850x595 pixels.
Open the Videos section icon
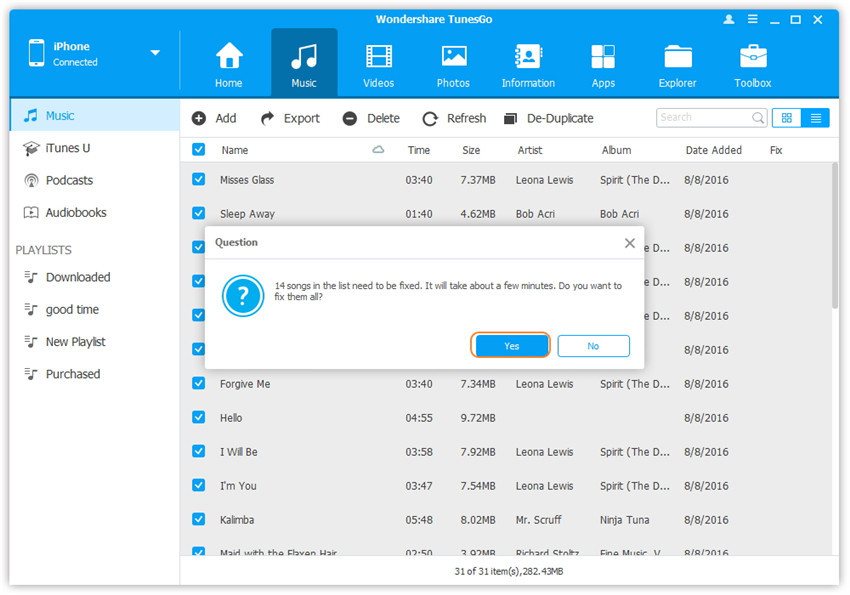point(378,57)
